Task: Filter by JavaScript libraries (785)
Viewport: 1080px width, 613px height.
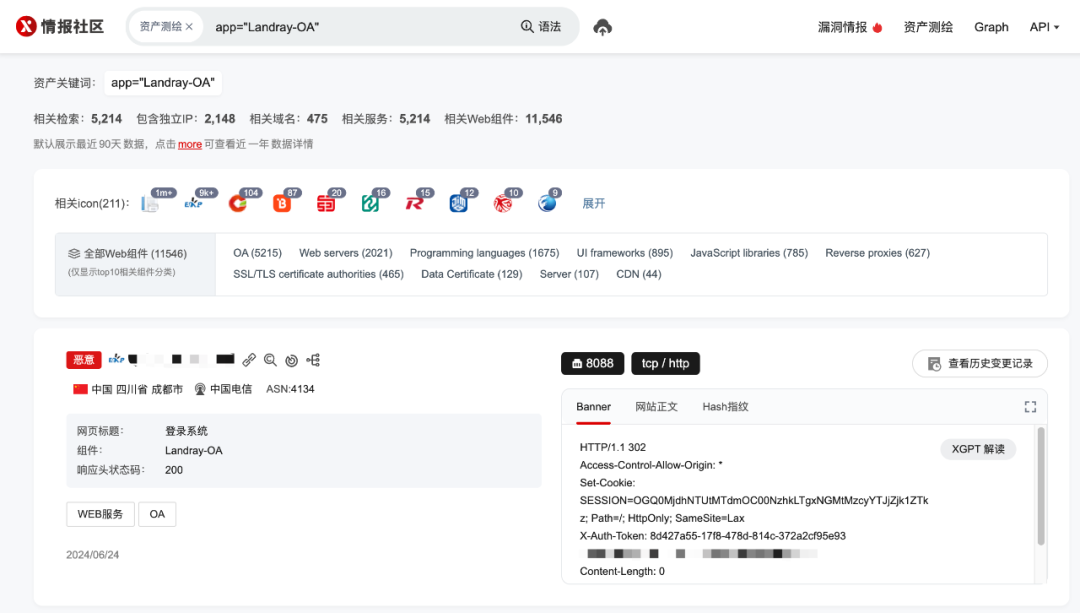Action: 749,253
